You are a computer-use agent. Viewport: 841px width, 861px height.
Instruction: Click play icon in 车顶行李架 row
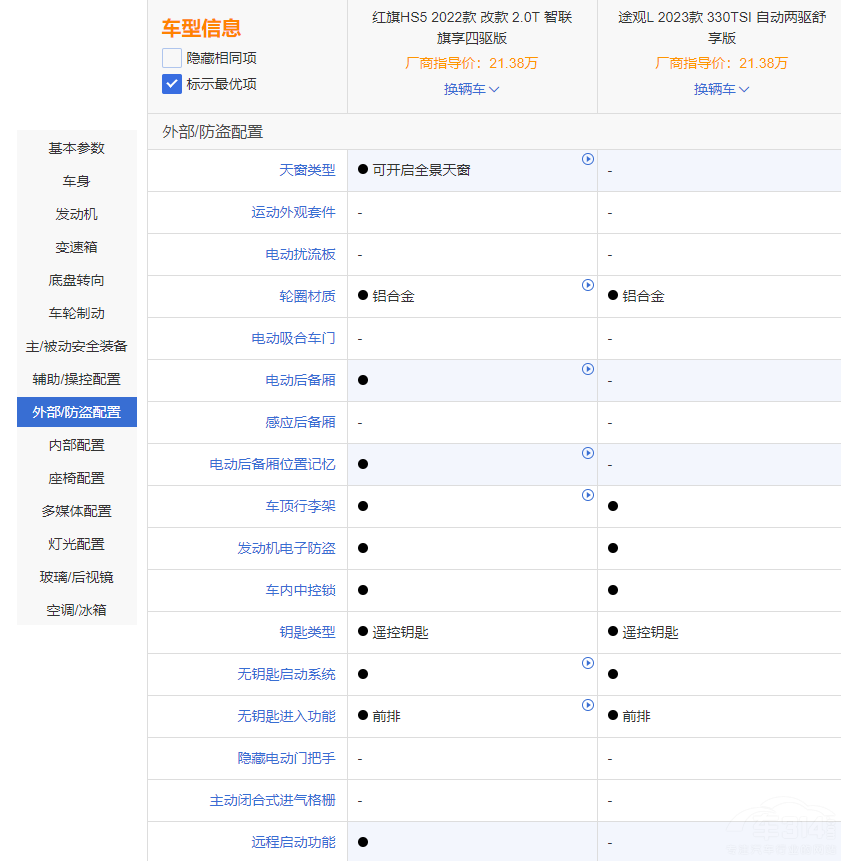click(588, 495)
